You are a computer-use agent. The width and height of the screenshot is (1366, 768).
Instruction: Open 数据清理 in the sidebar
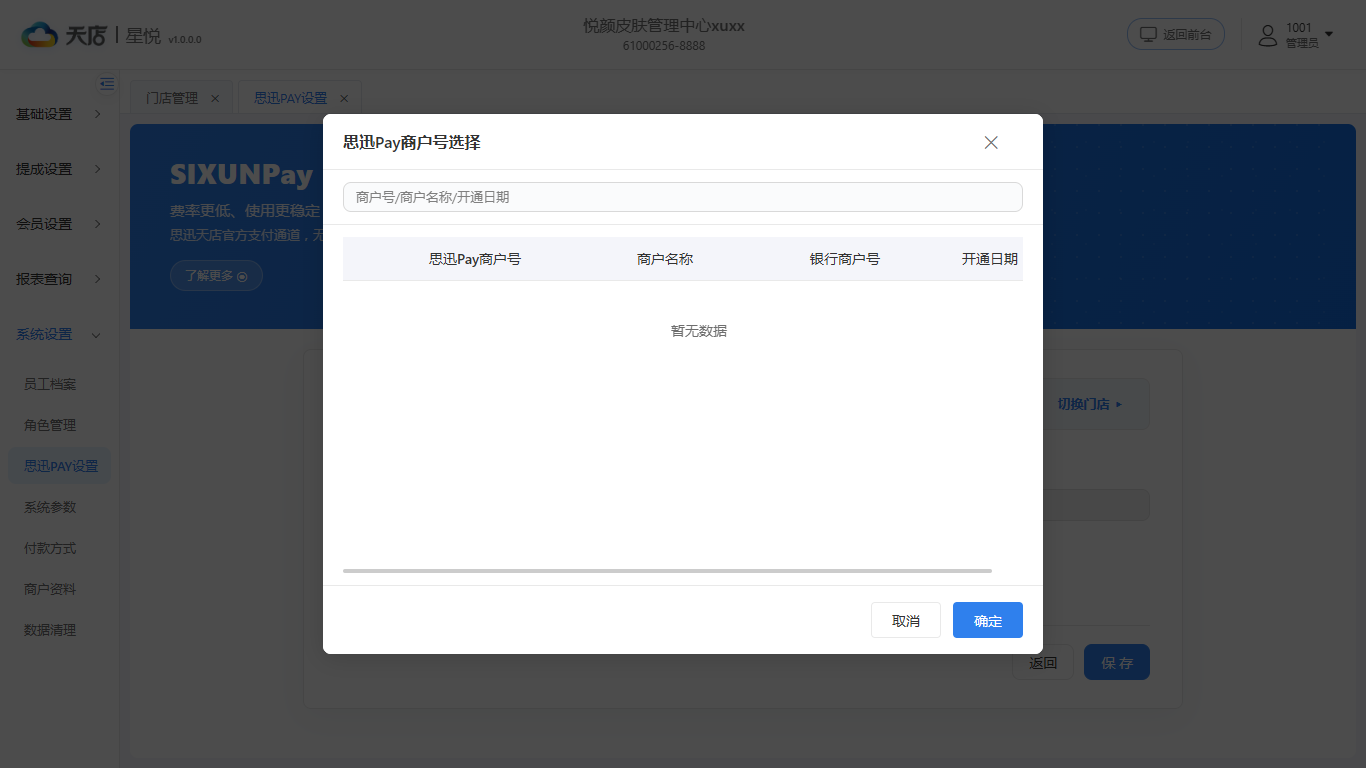coord(50,630)
